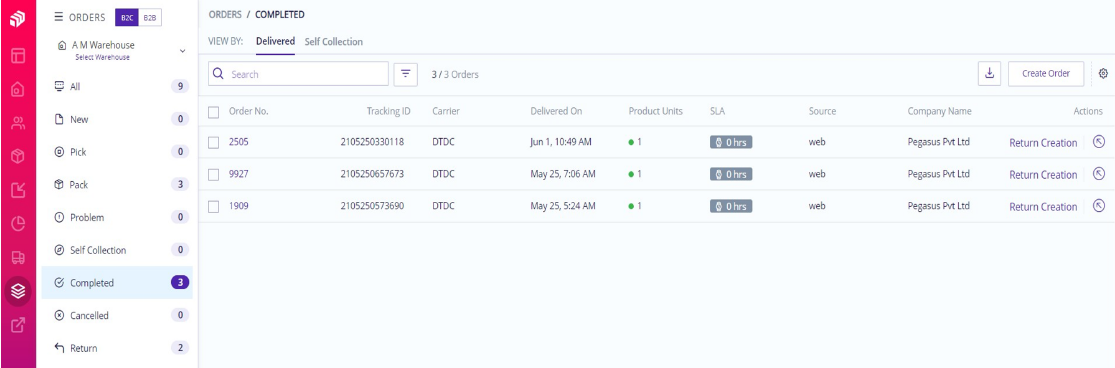Click the download orders icon
Image resolution: width=1115 pixels, height=368 pixels.
pyautogui.click(x=990, y=73)
